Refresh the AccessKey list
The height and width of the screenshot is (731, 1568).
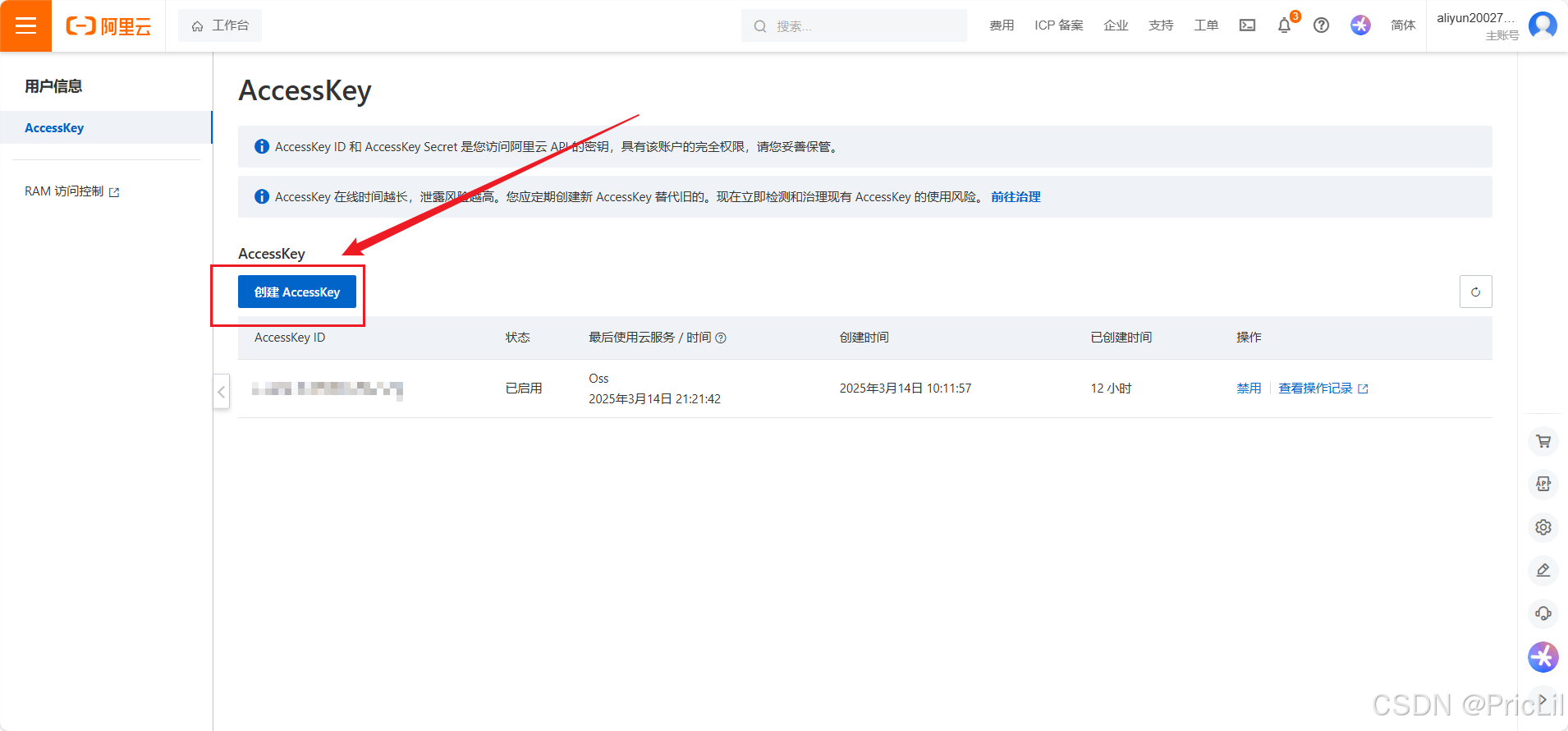1475,292
